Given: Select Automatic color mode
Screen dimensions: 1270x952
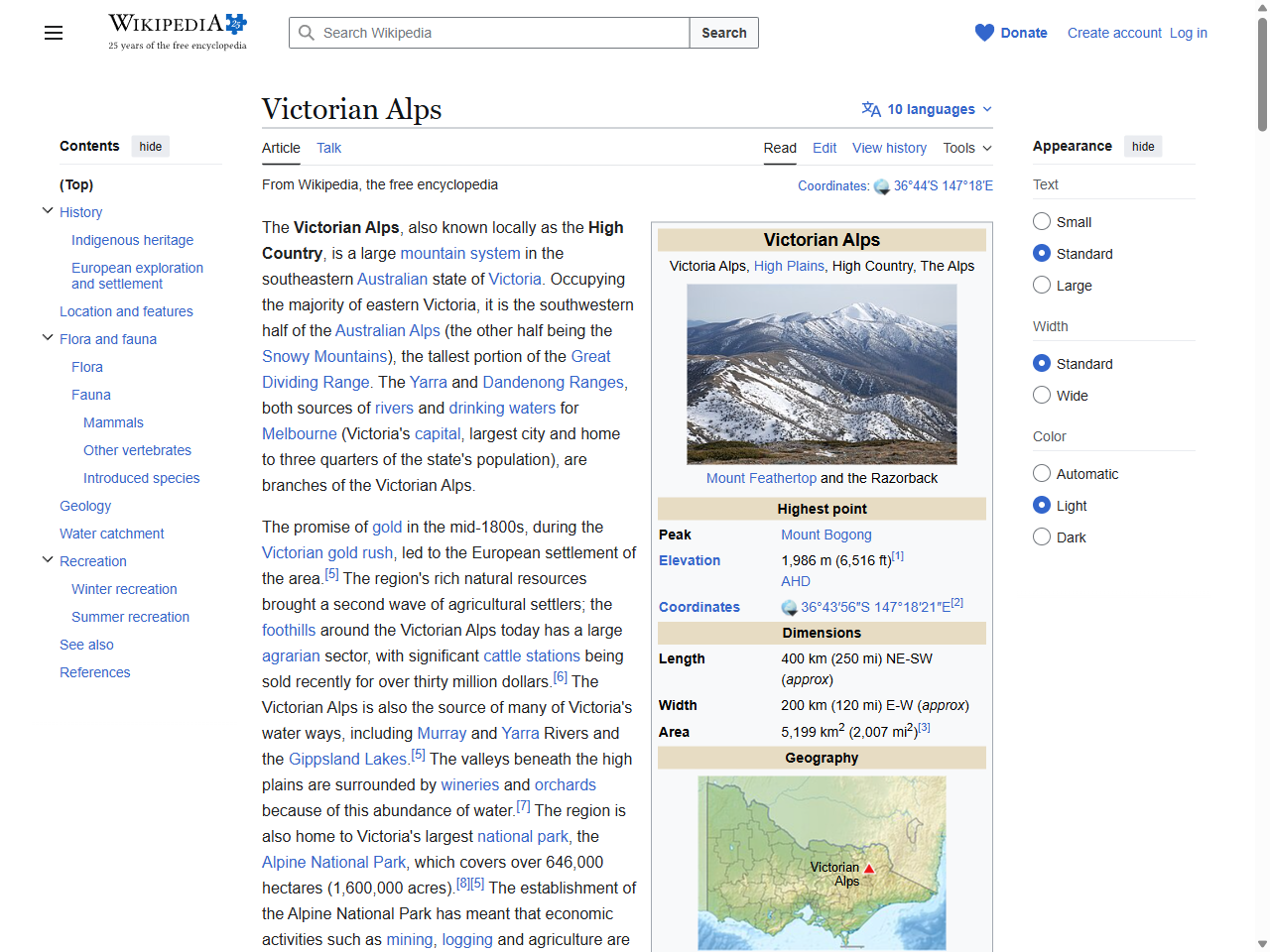Looking at the screenshot, I should [1042, 474].
